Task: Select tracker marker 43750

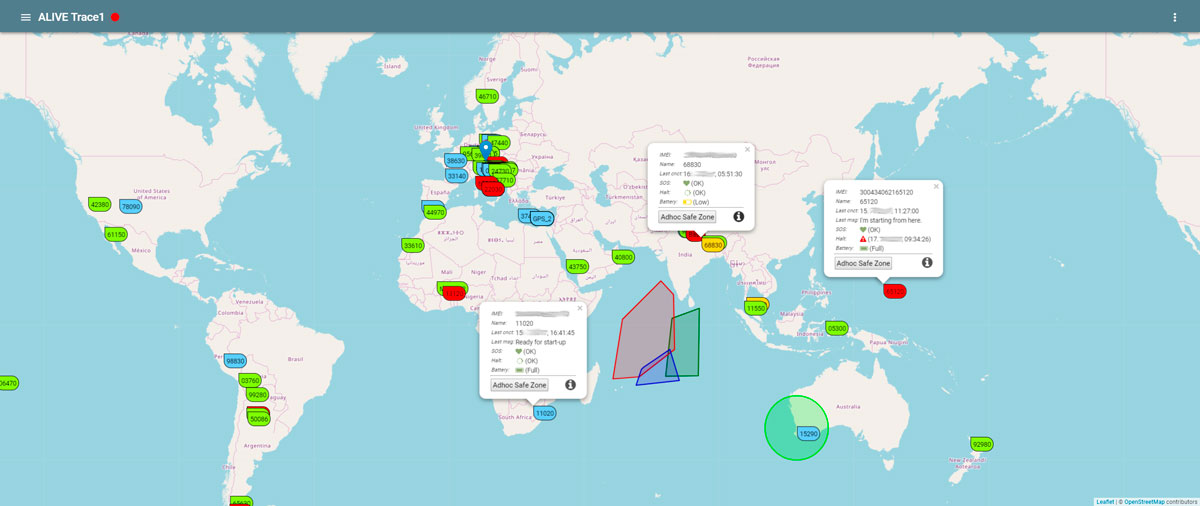Action: [577, 267]
